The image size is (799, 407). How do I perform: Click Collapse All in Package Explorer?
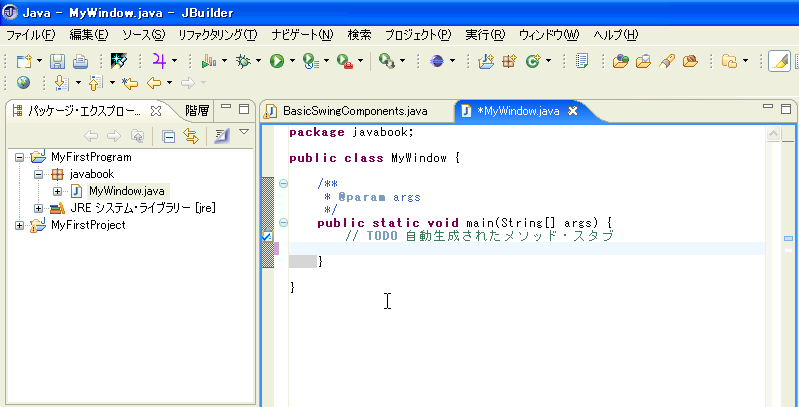[169, 136]
